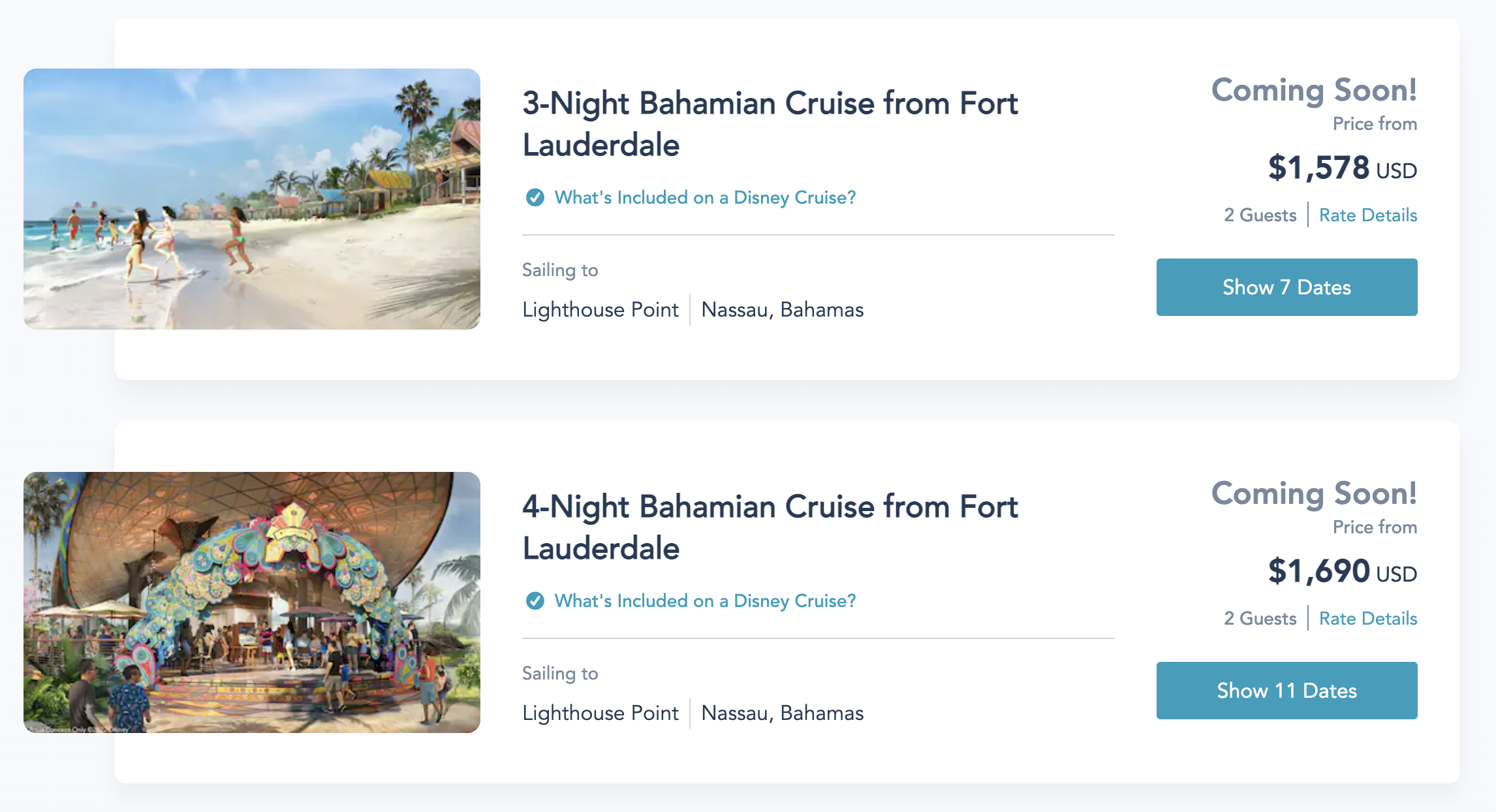
Task: Open the 3-Night Bahamian Cruise title
Action: pos(770,123)
